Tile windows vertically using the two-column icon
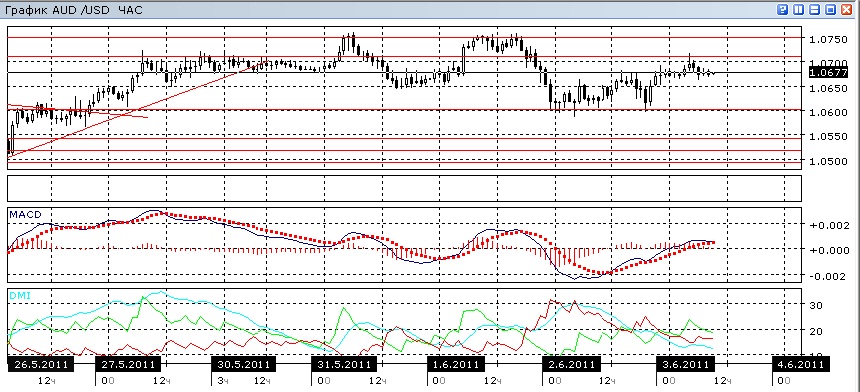This screenshot has height=392, width=860. (799, 9)
